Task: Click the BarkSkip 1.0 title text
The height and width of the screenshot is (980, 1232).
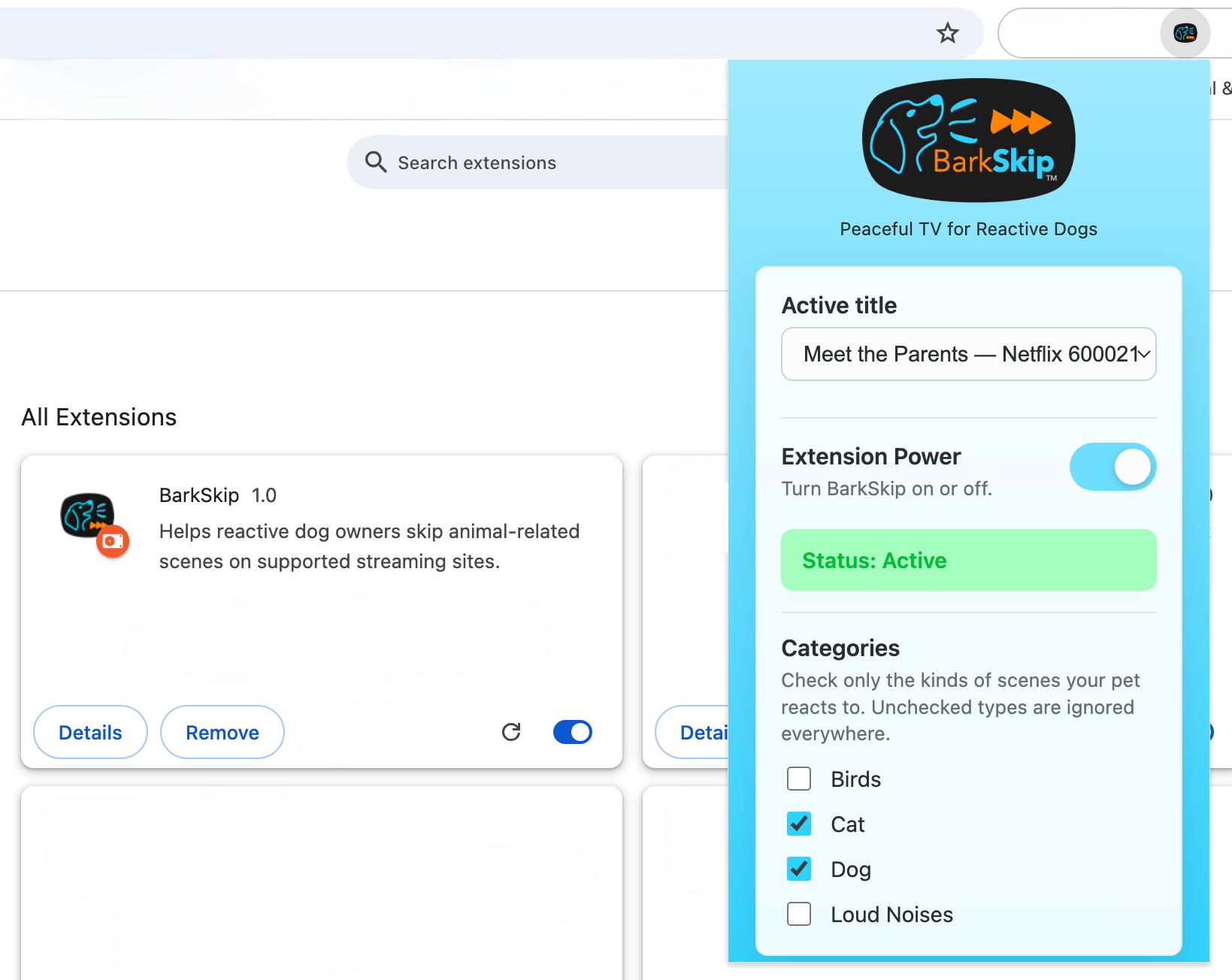Action: tap(218, 495)
